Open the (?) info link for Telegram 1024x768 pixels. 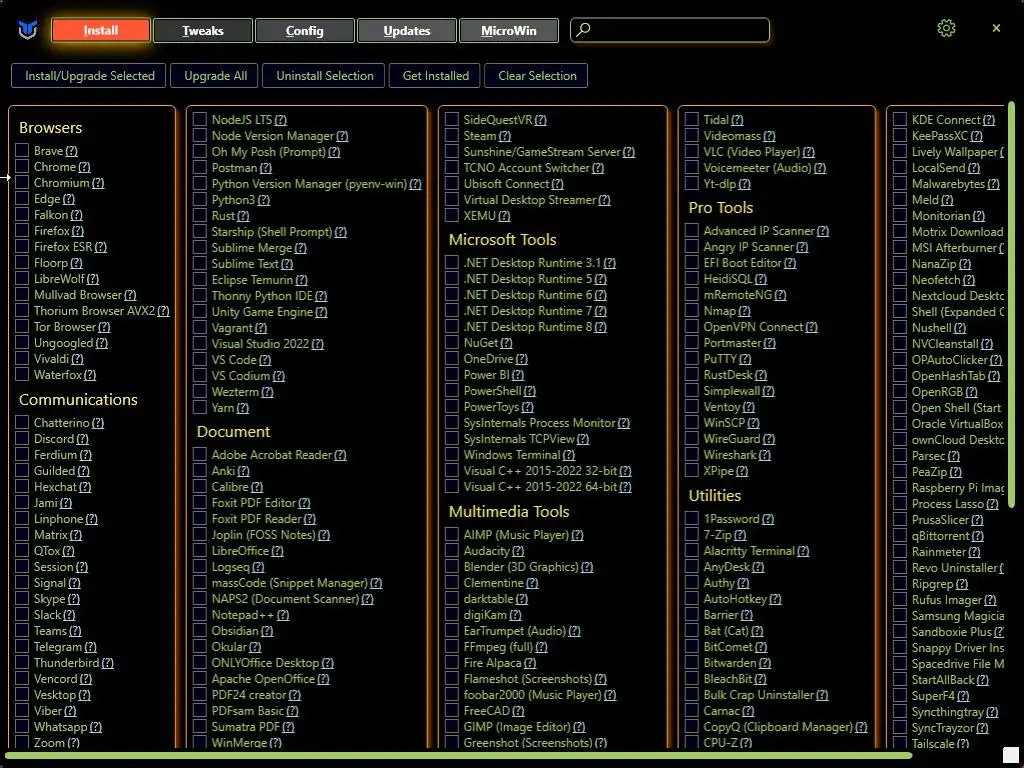point(90,647)
